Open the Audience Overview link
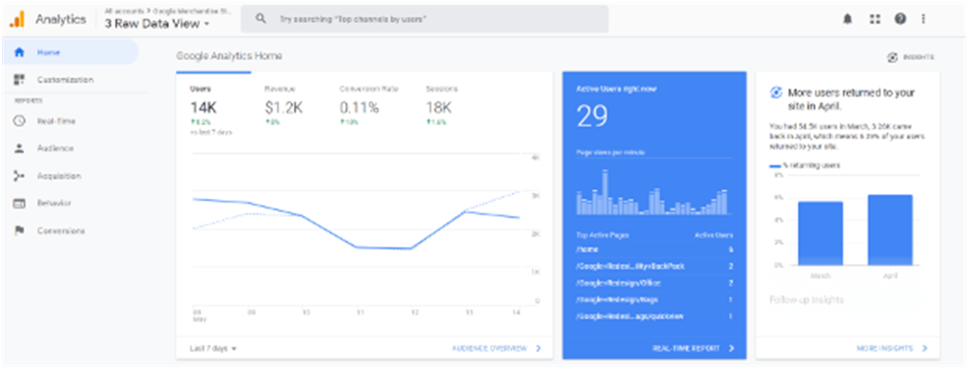The height and width of the screenshot is (369, 968). pyautogui.click(x=496, y=348)
